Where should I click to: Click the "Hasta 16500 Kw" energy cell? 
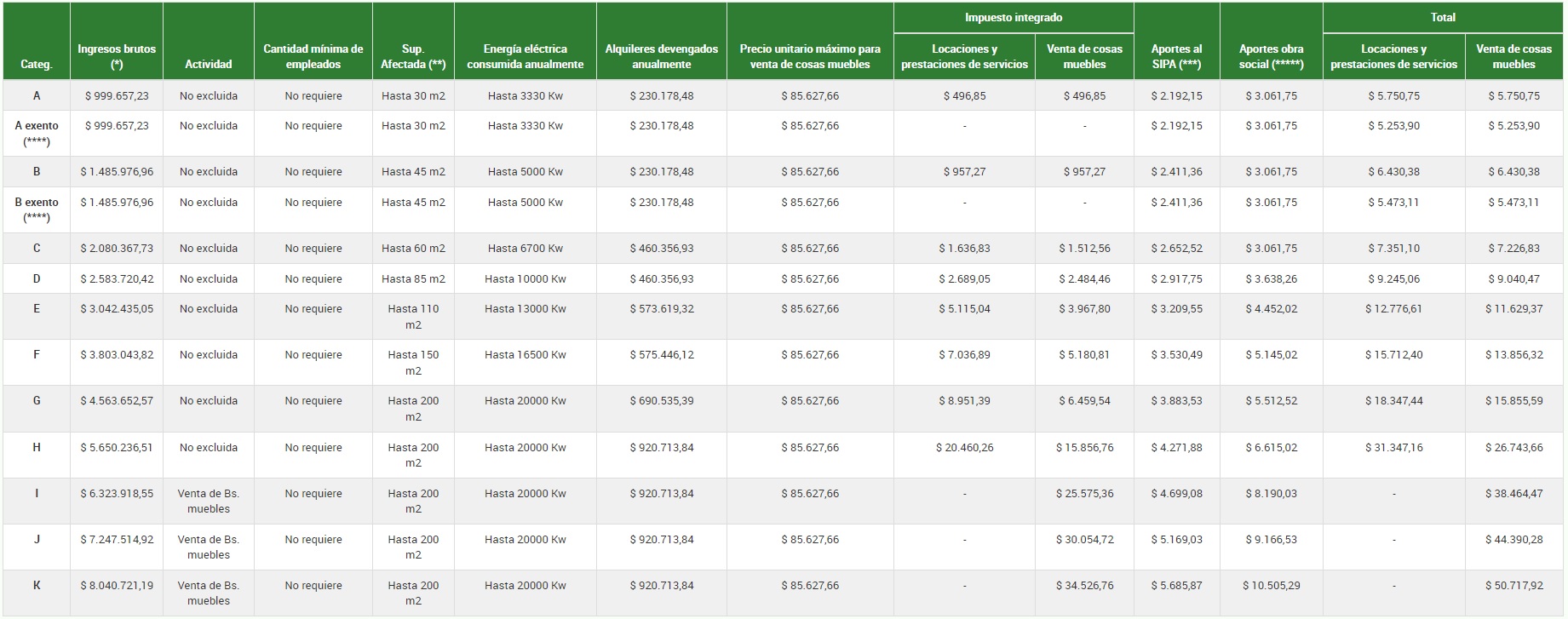525,355
